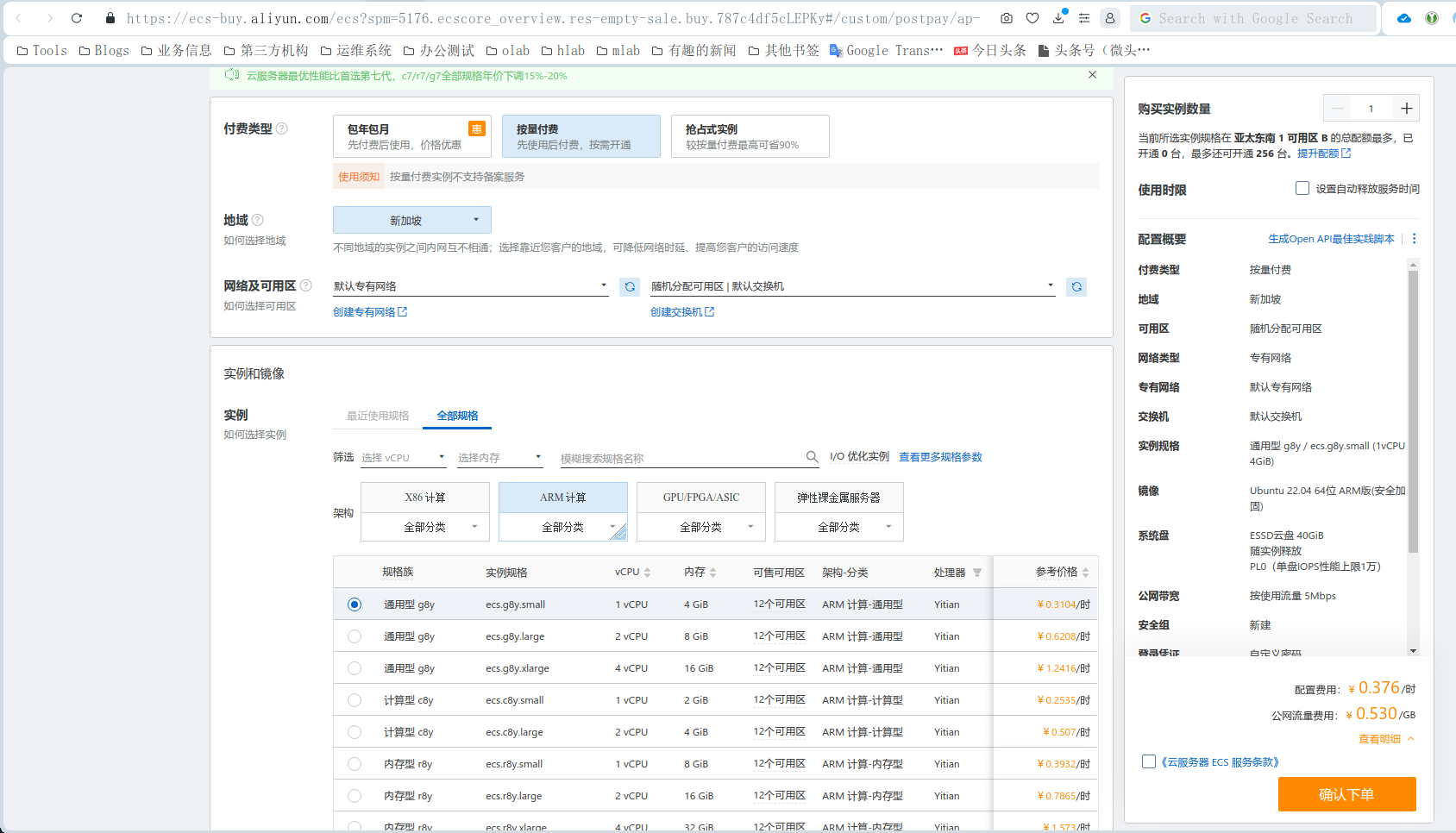Select X86 计算 architecture
Screen dimensions: 1456x833
(425, 498)
